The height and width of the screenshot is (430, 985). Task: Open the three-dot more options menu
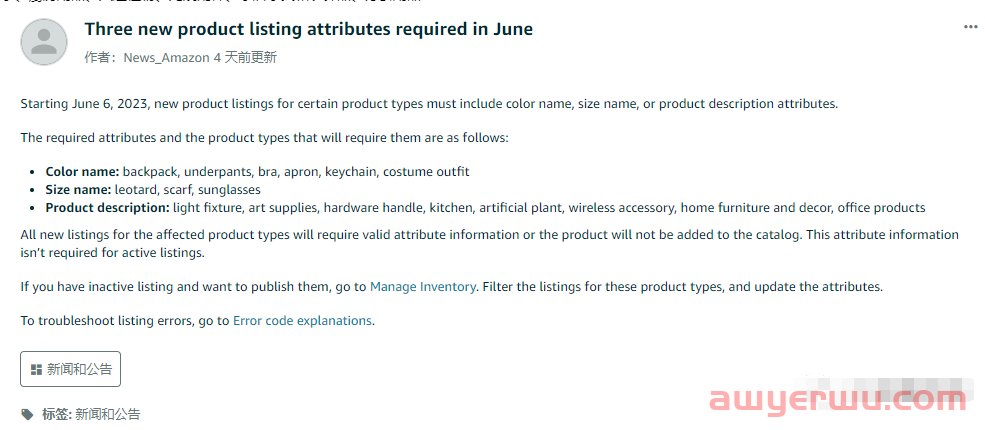pyautogui.click(x=971, y=27)
